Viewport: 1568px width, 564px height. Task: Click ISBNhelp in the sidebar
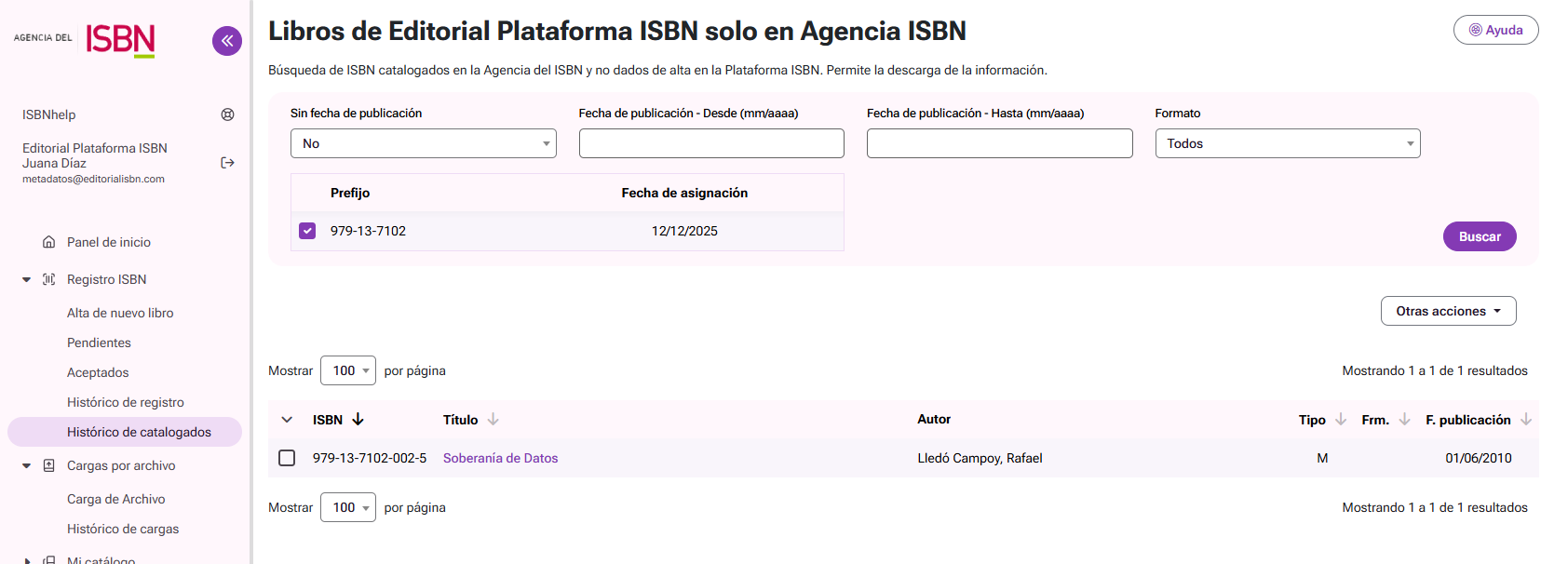[49, 114]
